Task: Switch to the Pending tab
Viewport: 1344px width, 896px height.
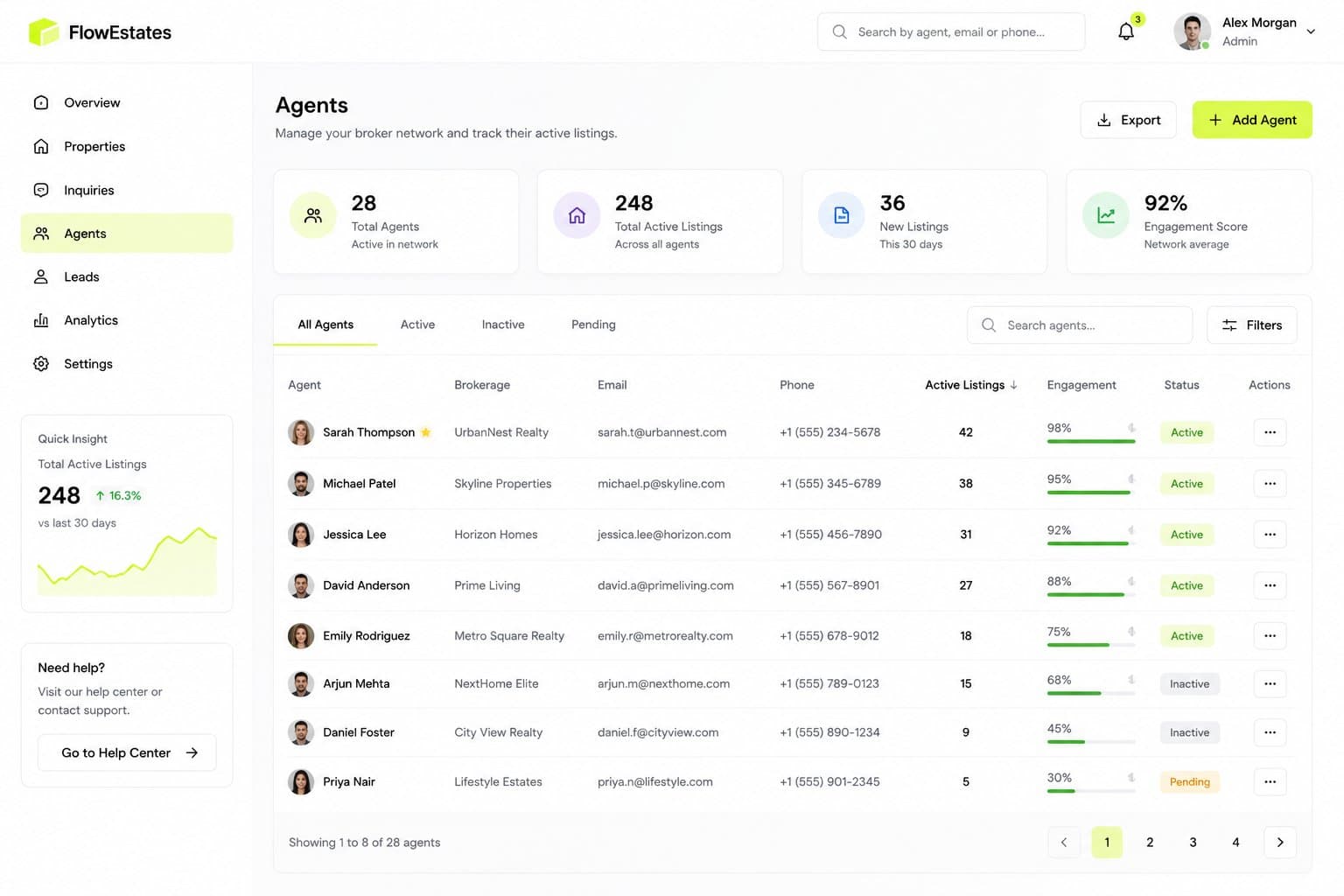Action: click(x=593, y=325)
